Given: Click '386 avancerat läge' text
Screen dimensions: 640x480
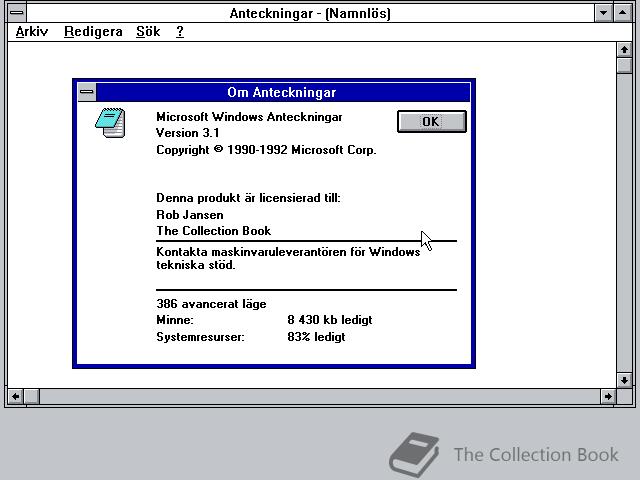Looking at the screenshot, I should 211,304.
